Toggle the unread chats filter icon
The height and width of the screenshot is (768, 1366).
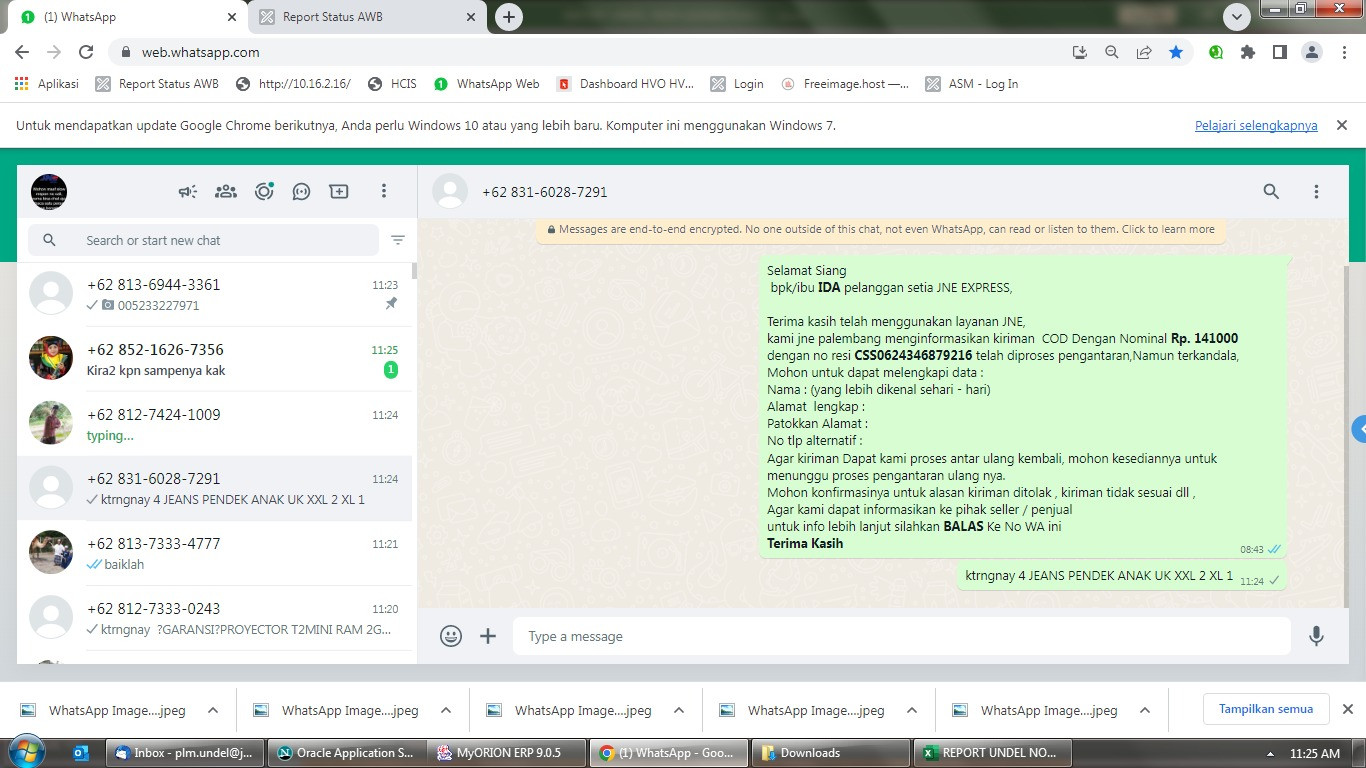point(398,240)
